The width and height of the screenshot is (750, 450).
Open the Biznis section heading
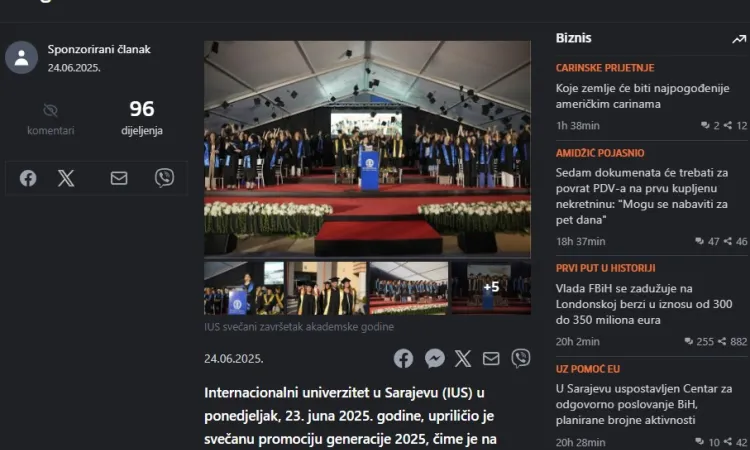pyautogui.click(x=574, y=38)
